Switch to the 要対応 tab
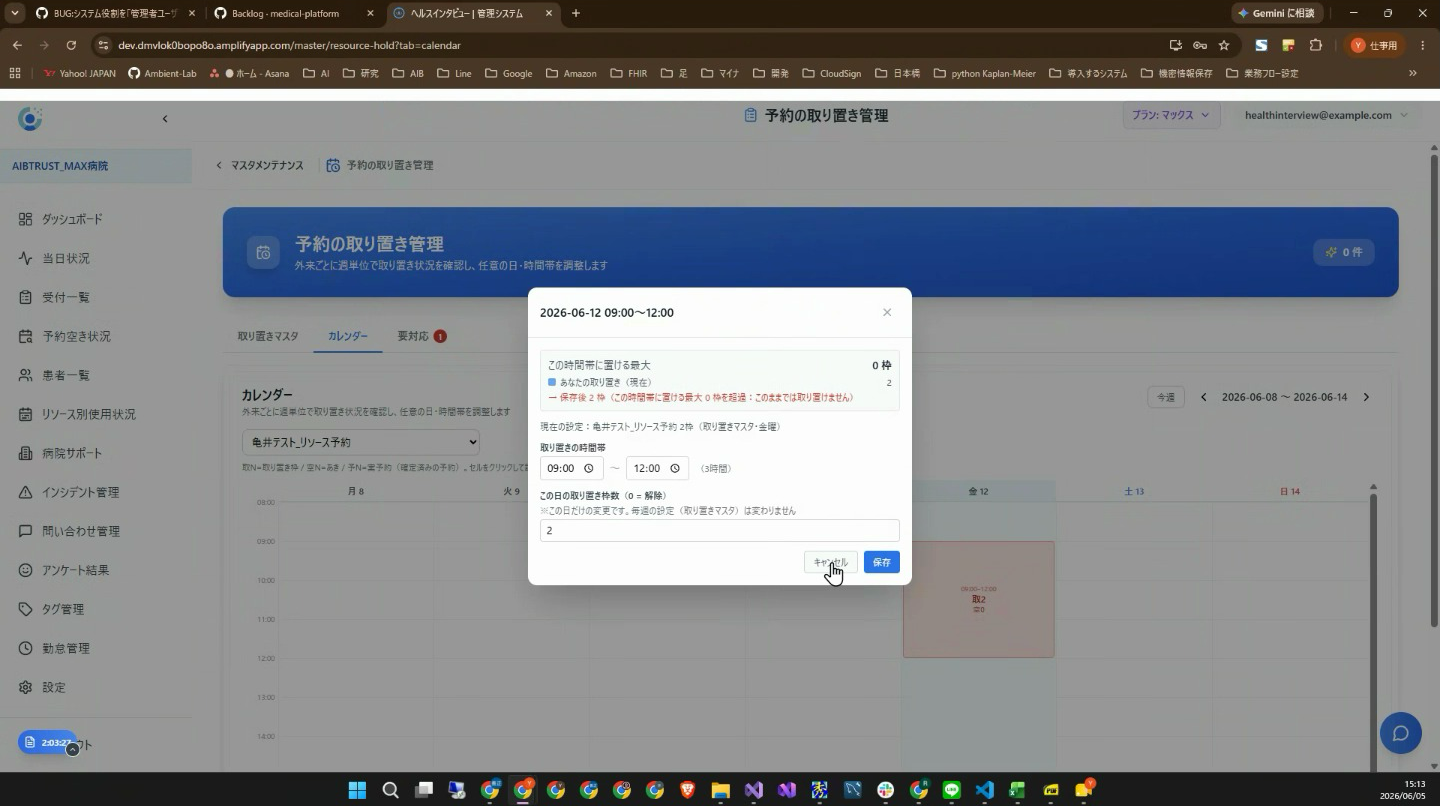1440x806 pixels. tap(421, 336)
